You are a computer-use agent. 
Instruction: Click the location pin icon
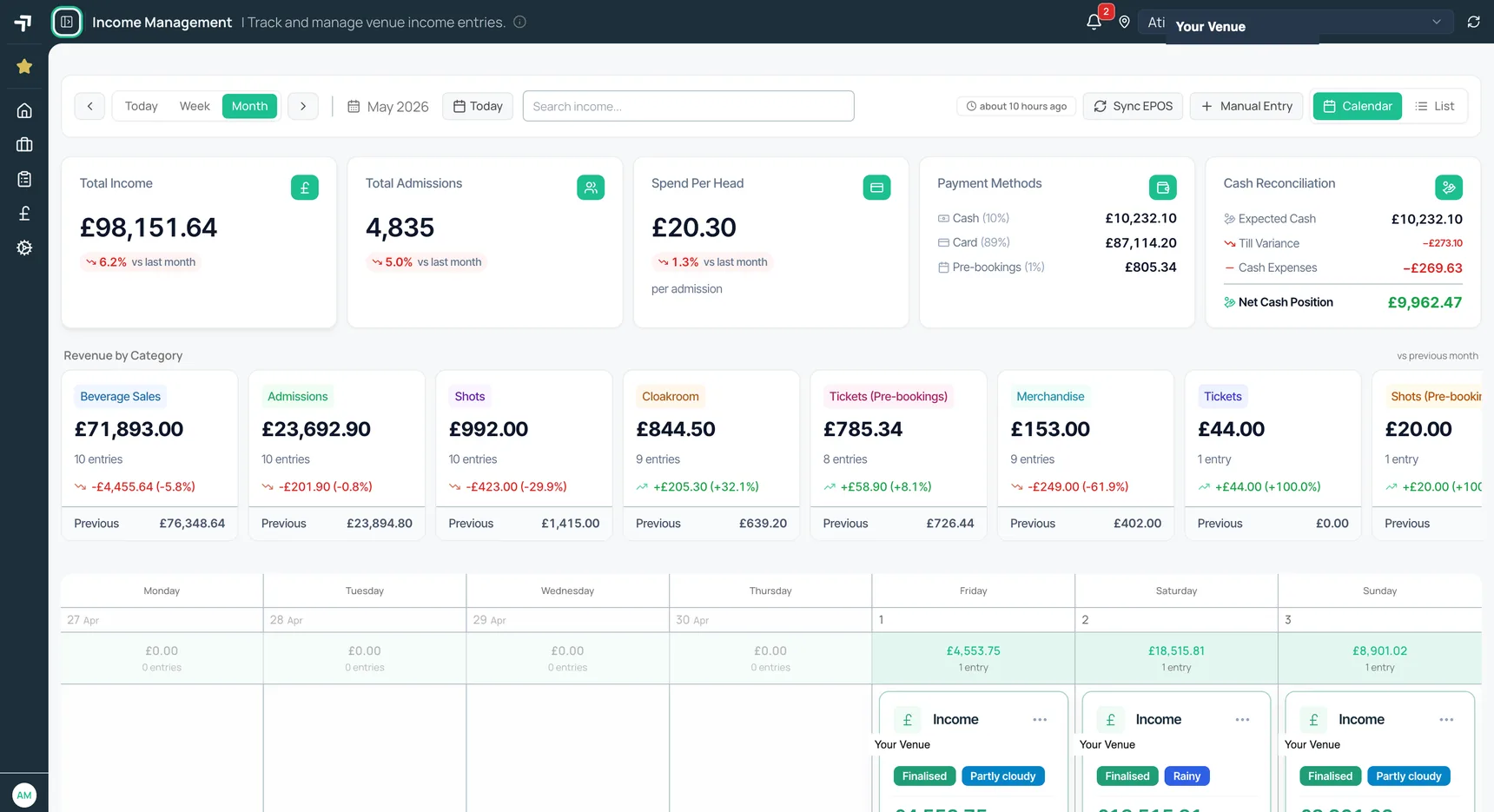tap(1125, 22)
